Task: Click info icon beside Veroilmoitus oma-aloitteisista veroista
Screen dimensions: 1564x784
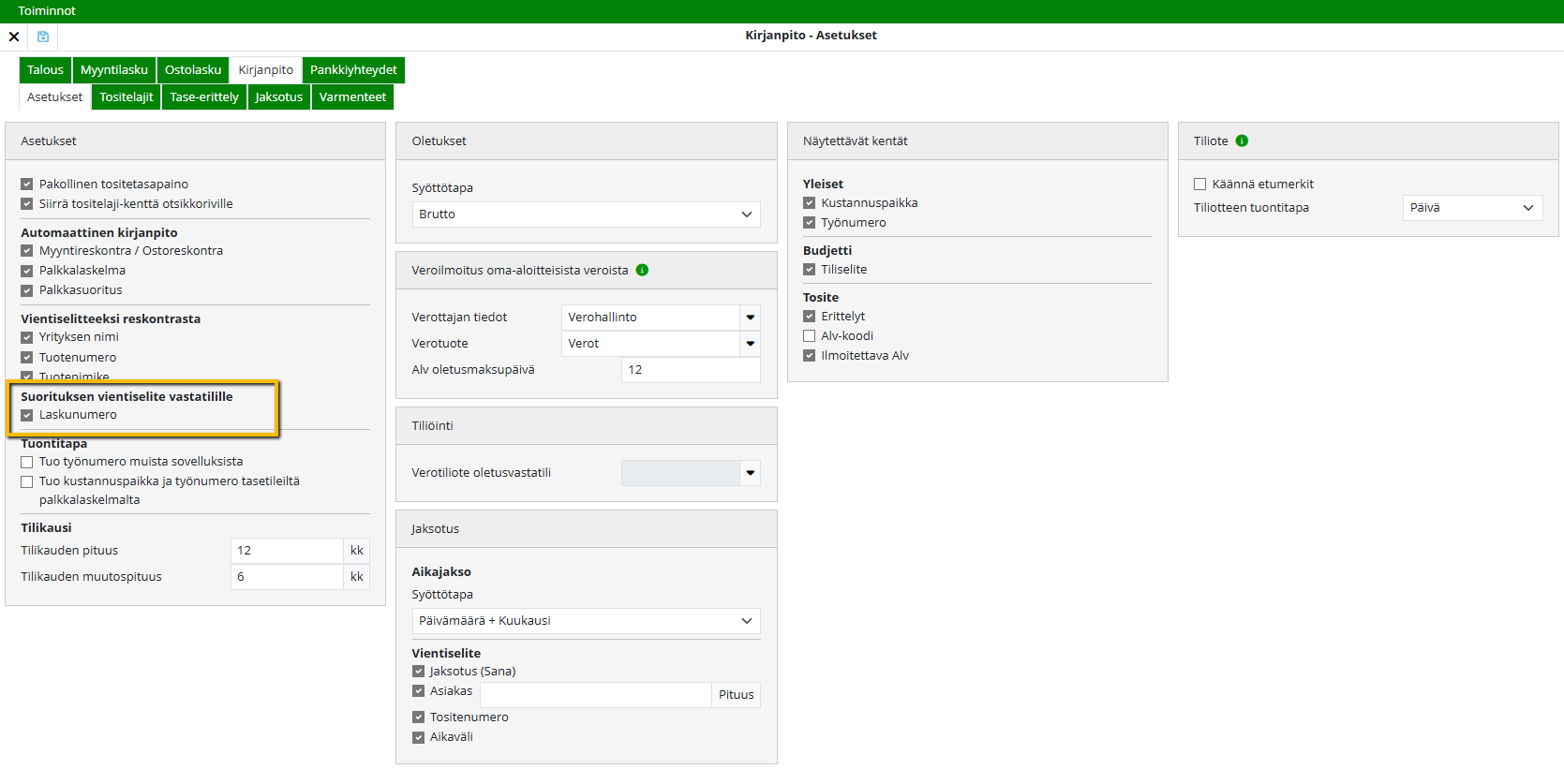Action: click(642, 271)
